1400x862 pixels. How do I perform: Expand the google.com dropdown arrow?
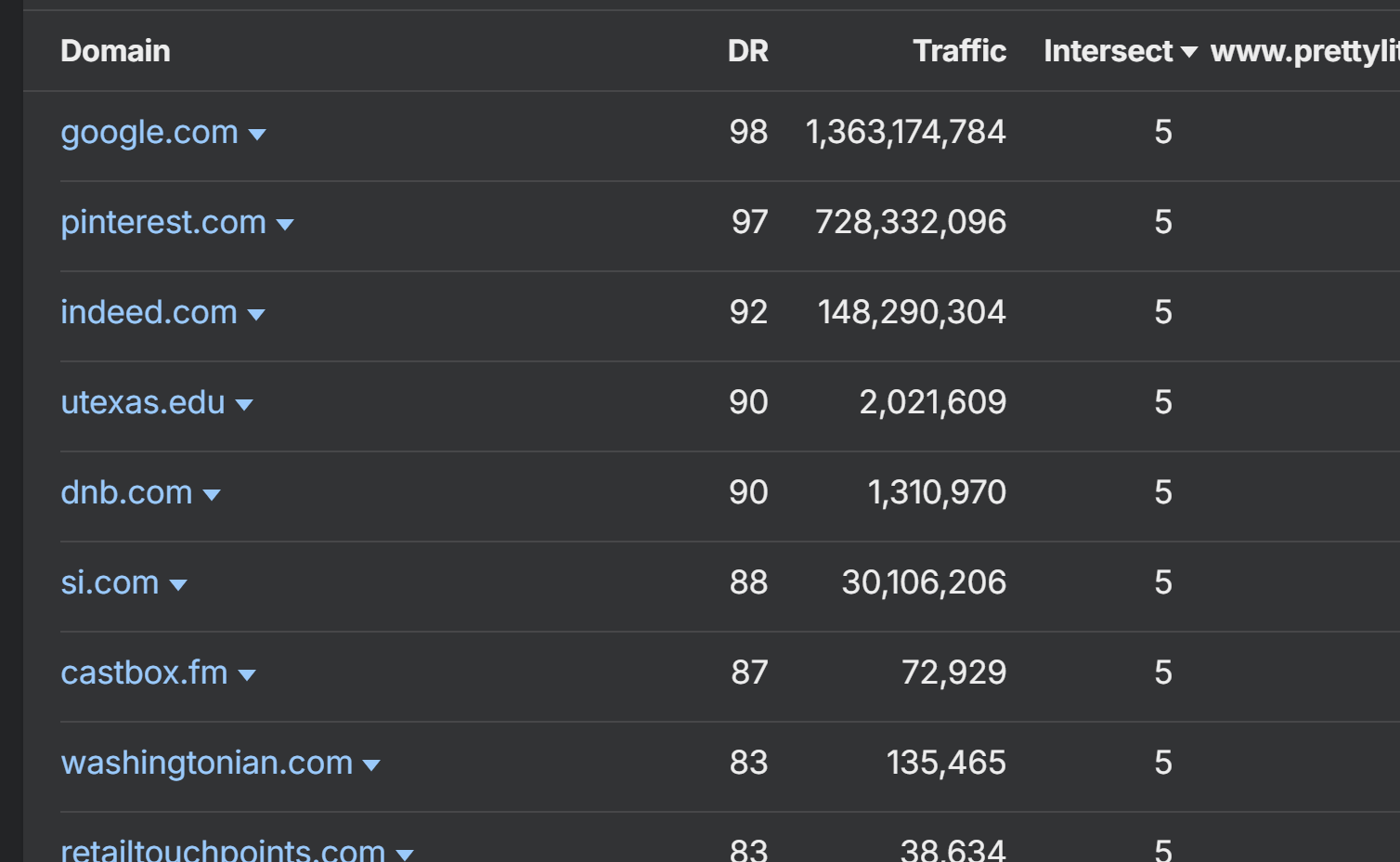[x=258, y=136]
